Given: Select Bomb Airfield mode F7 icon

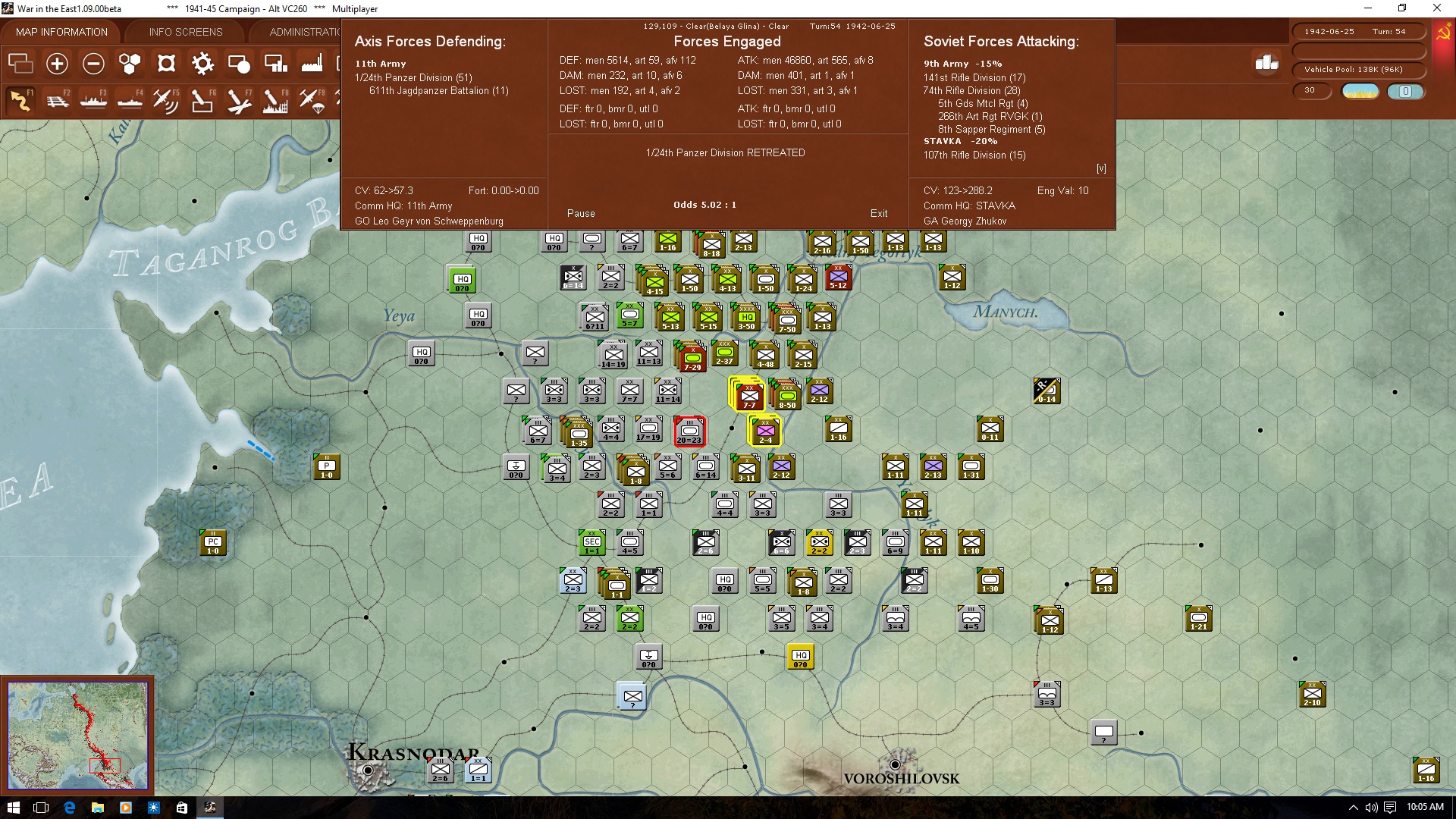Looking at the screenshot, I should pos(239,101).
